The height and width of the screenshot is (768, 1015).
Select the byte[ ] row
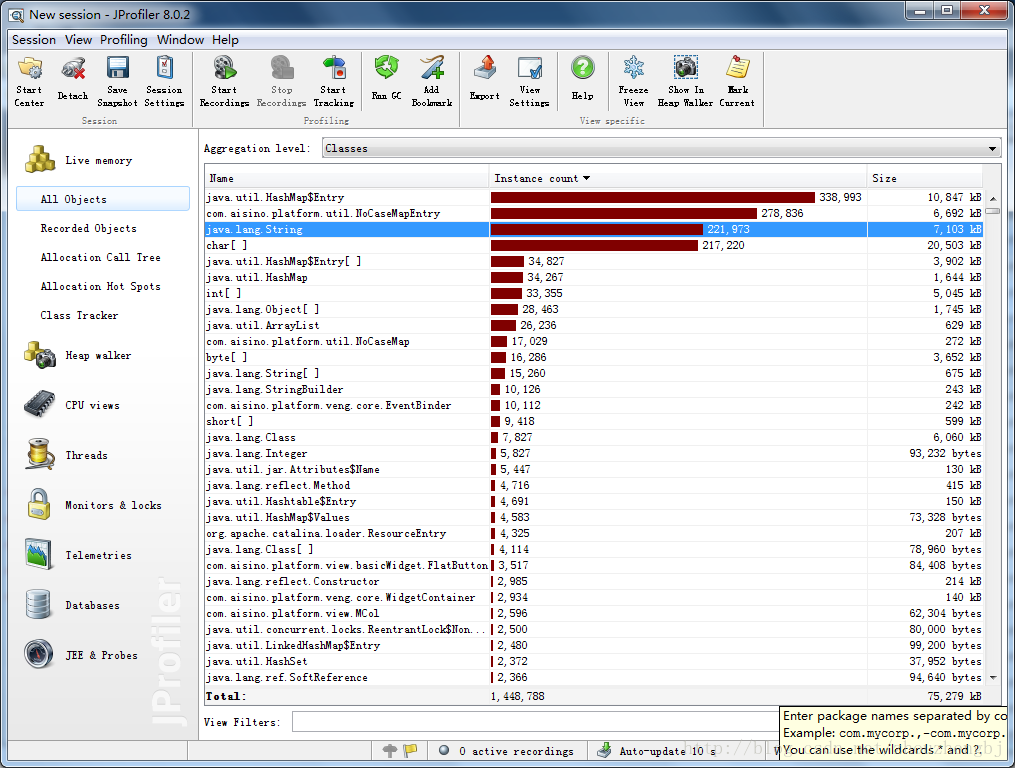coord(594,357)
